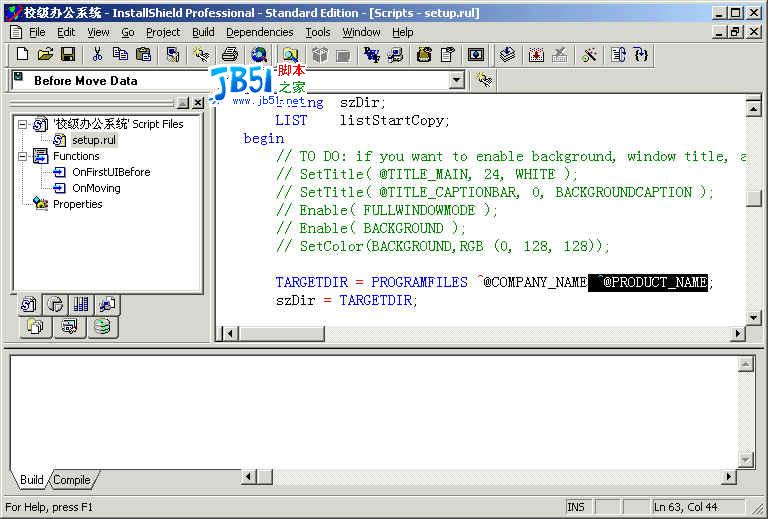Open the green database stack pane tab
768x519 pixels.
coord(102,327)
